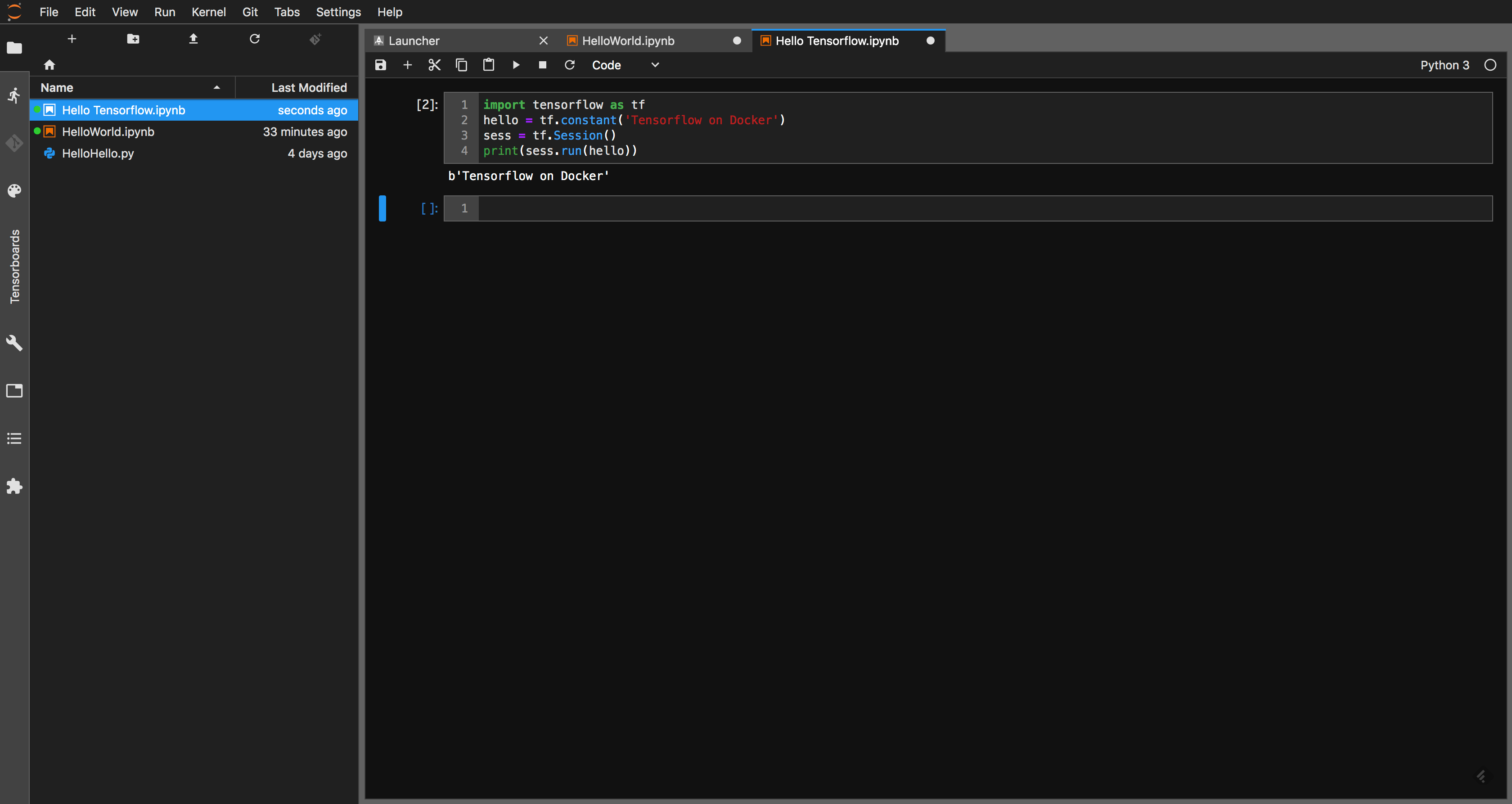Select Hello Tensorflow.ipynb in file list
Image resolution: width=1512 pixels, height=804 pixels.
coord(193,110)
